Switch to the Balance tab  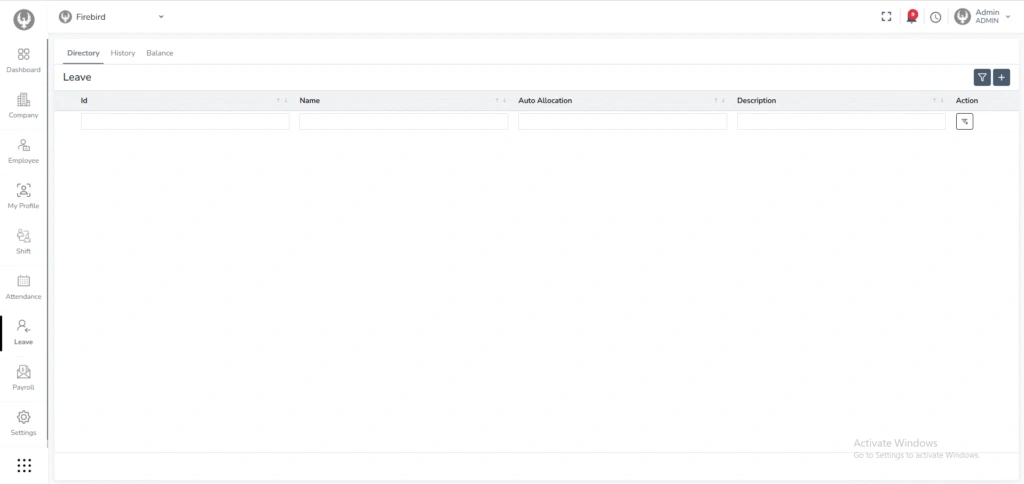pos(160,53)
